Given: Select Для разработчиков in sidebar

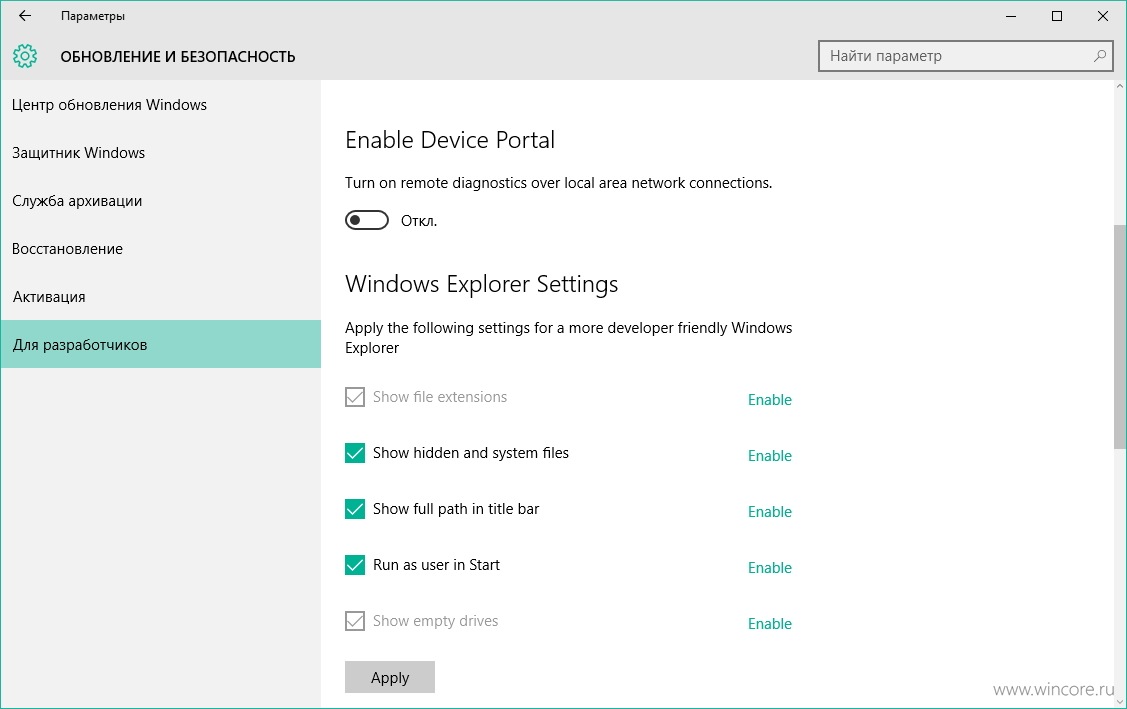Looking at the screenshot, I should (x=160, y=344).
